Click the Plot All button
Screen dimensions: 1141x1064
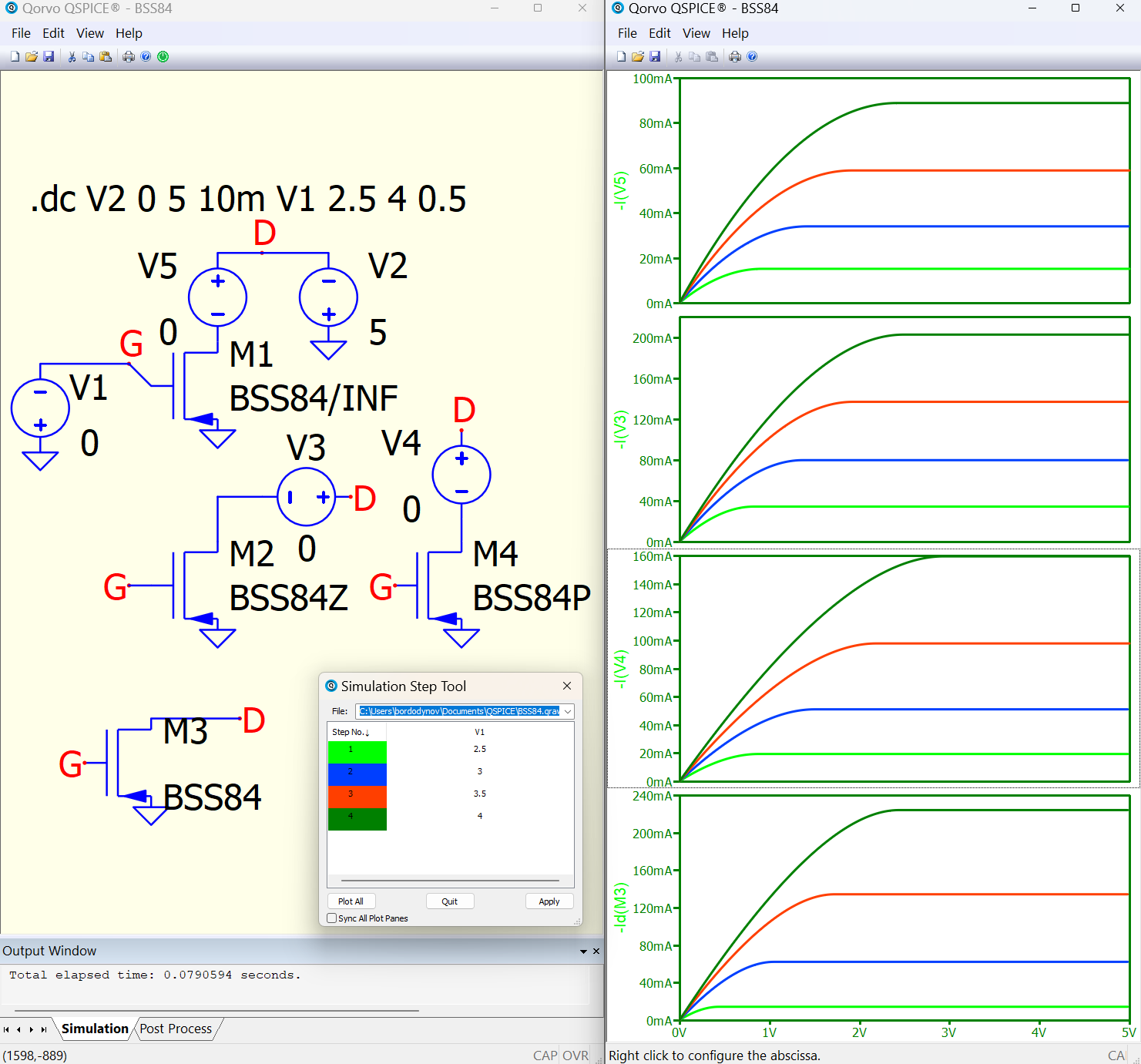point(351,901)
